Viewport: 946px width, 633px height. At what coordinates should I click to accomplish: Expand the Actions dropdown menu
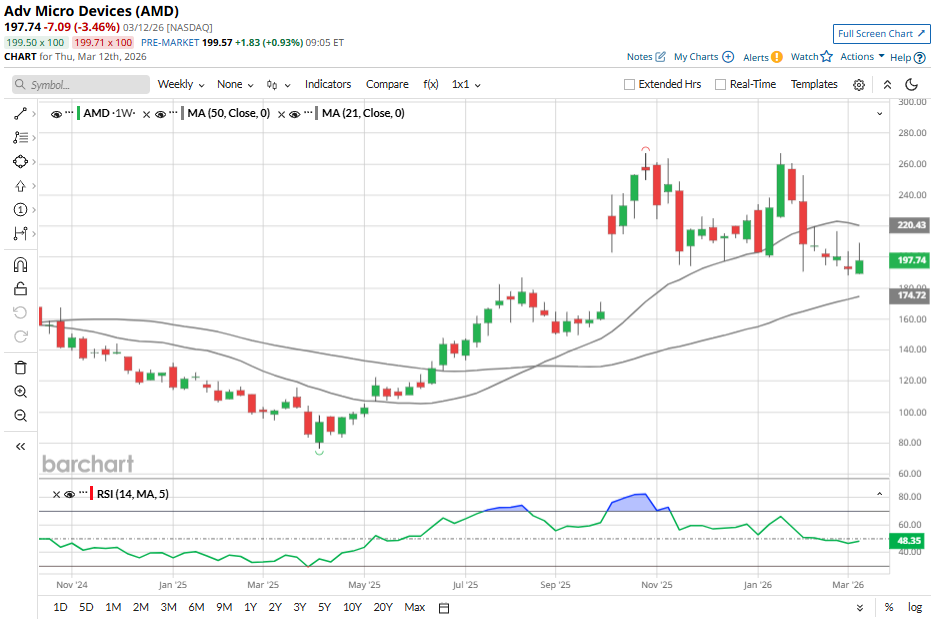(862, 57)
